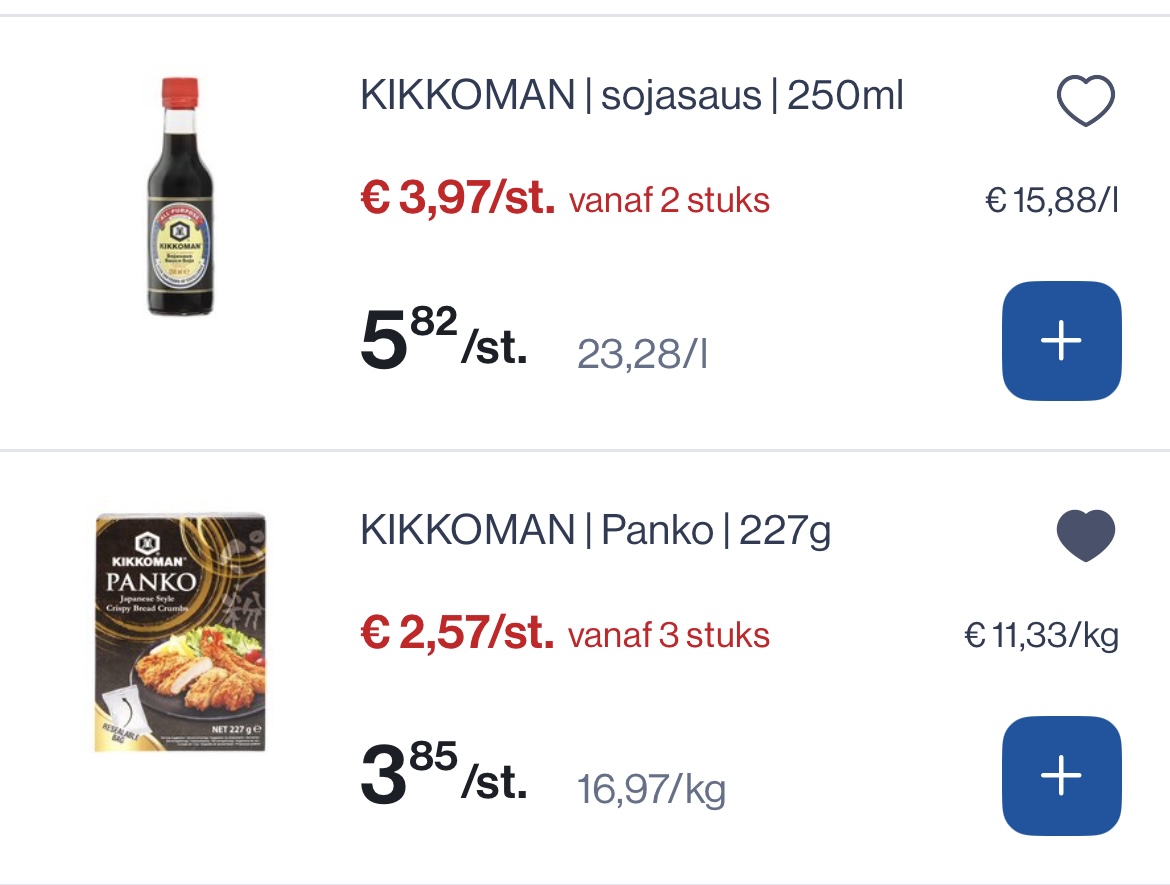Click the plus icon beside the 16,97/kg price

1061,775
